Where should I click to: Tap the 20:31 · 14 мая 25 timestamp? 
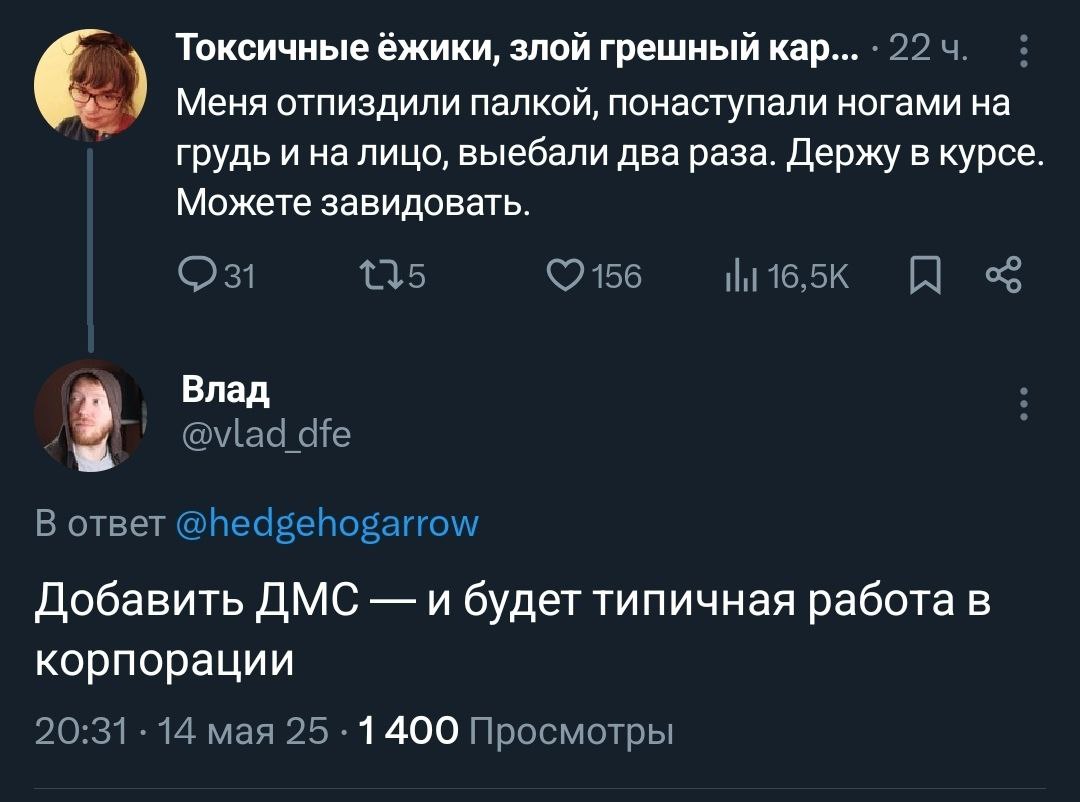pos(181,732)
